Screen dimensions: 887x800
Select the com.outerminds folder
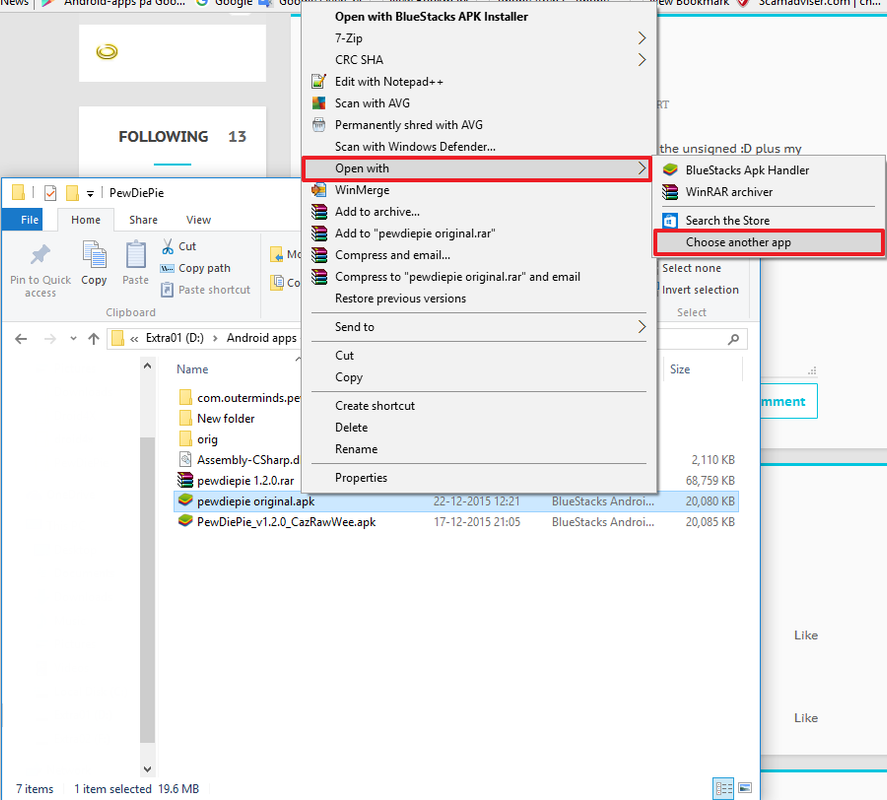[239, 398]
